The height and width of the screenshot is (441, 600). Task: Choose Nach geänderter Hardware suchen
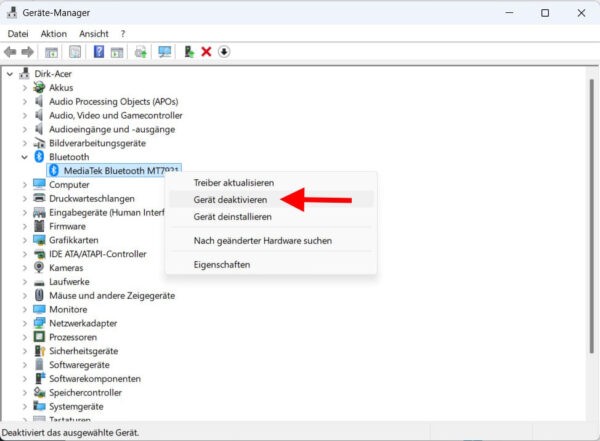pos(271,240)
